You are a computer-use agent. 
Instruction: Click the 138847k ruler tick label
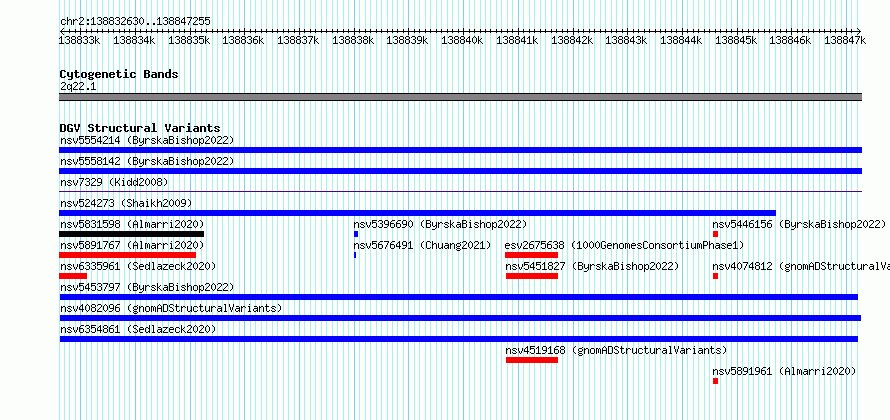(x=845, y=40)
